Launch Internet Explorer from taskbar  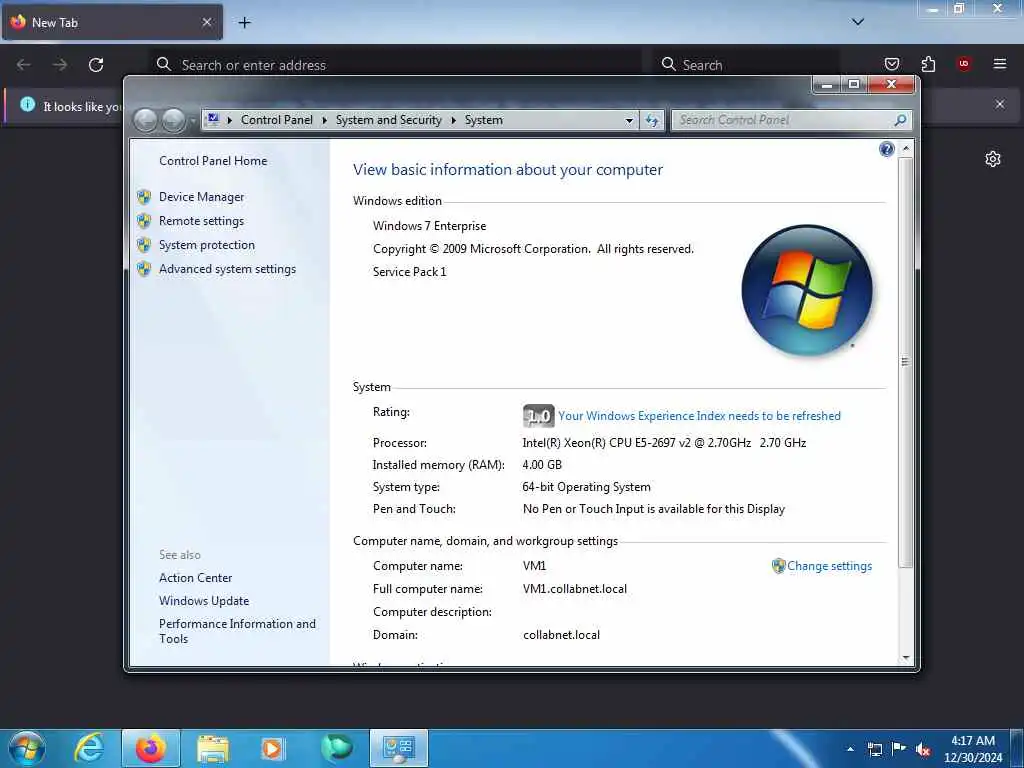[x=88, y=748]
